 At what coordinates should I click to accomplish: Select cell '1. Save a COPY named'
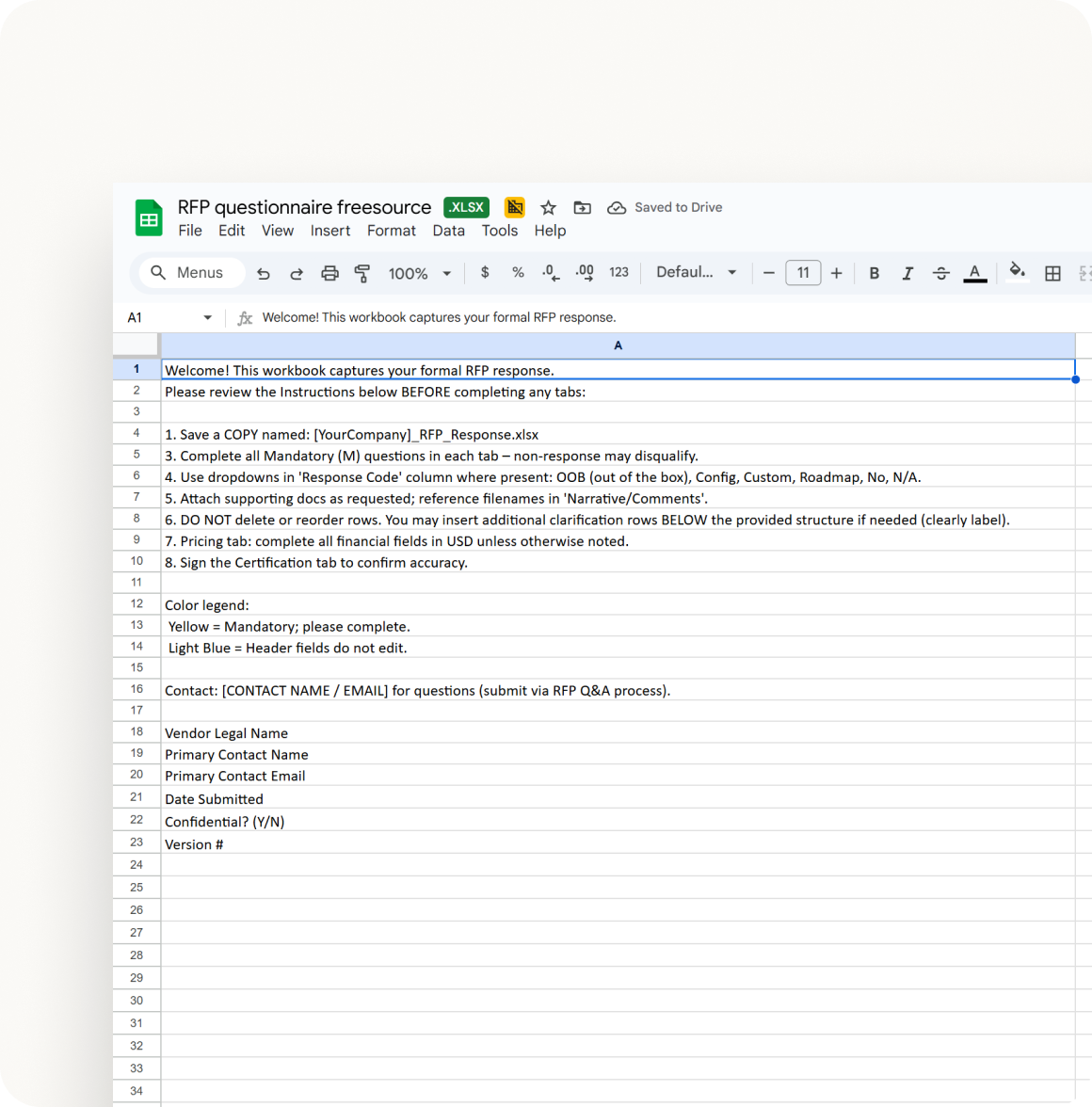point(618,434)
